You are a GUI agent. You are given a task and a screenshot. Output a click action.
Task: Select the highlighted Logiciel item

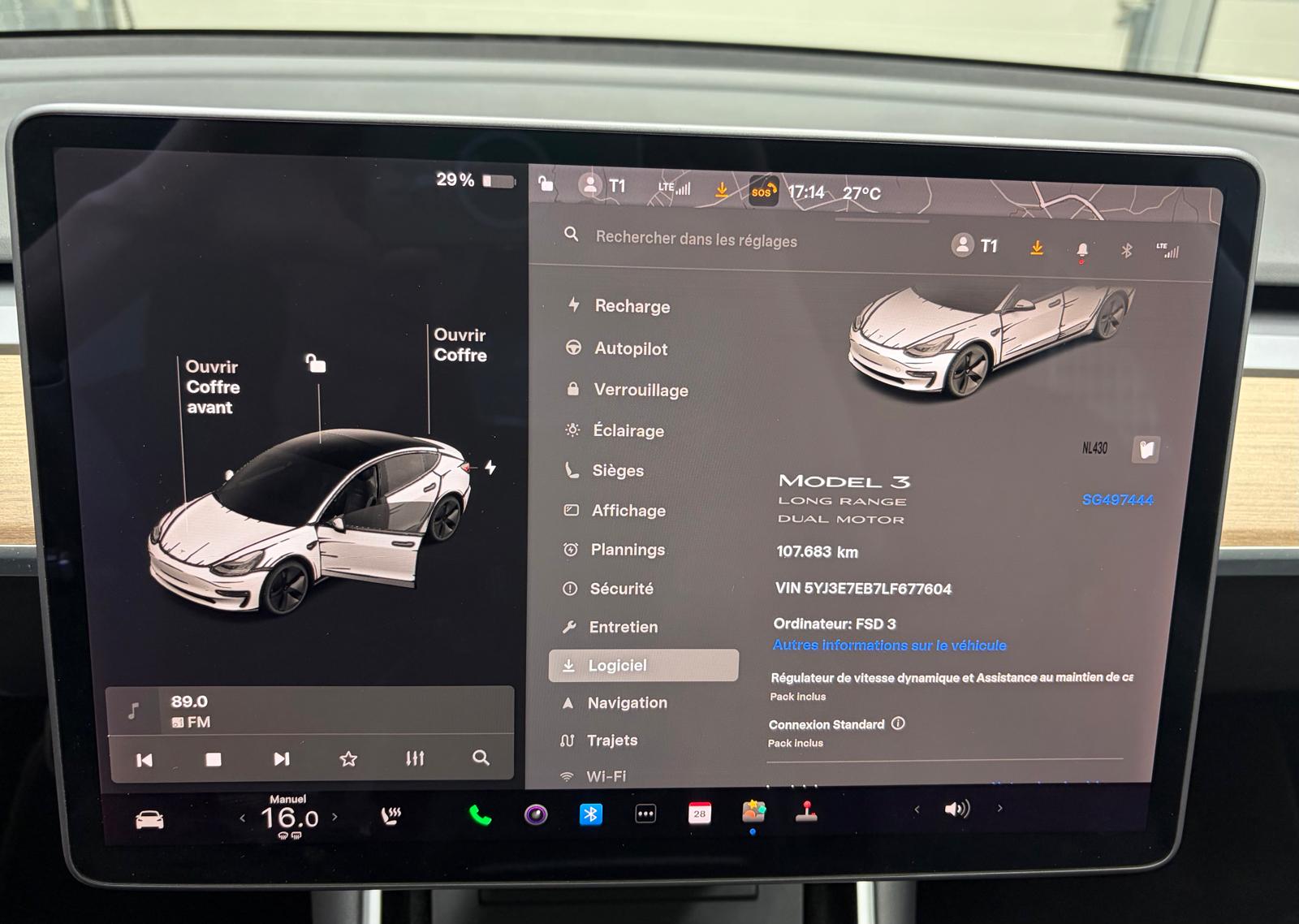click(644, 665)
